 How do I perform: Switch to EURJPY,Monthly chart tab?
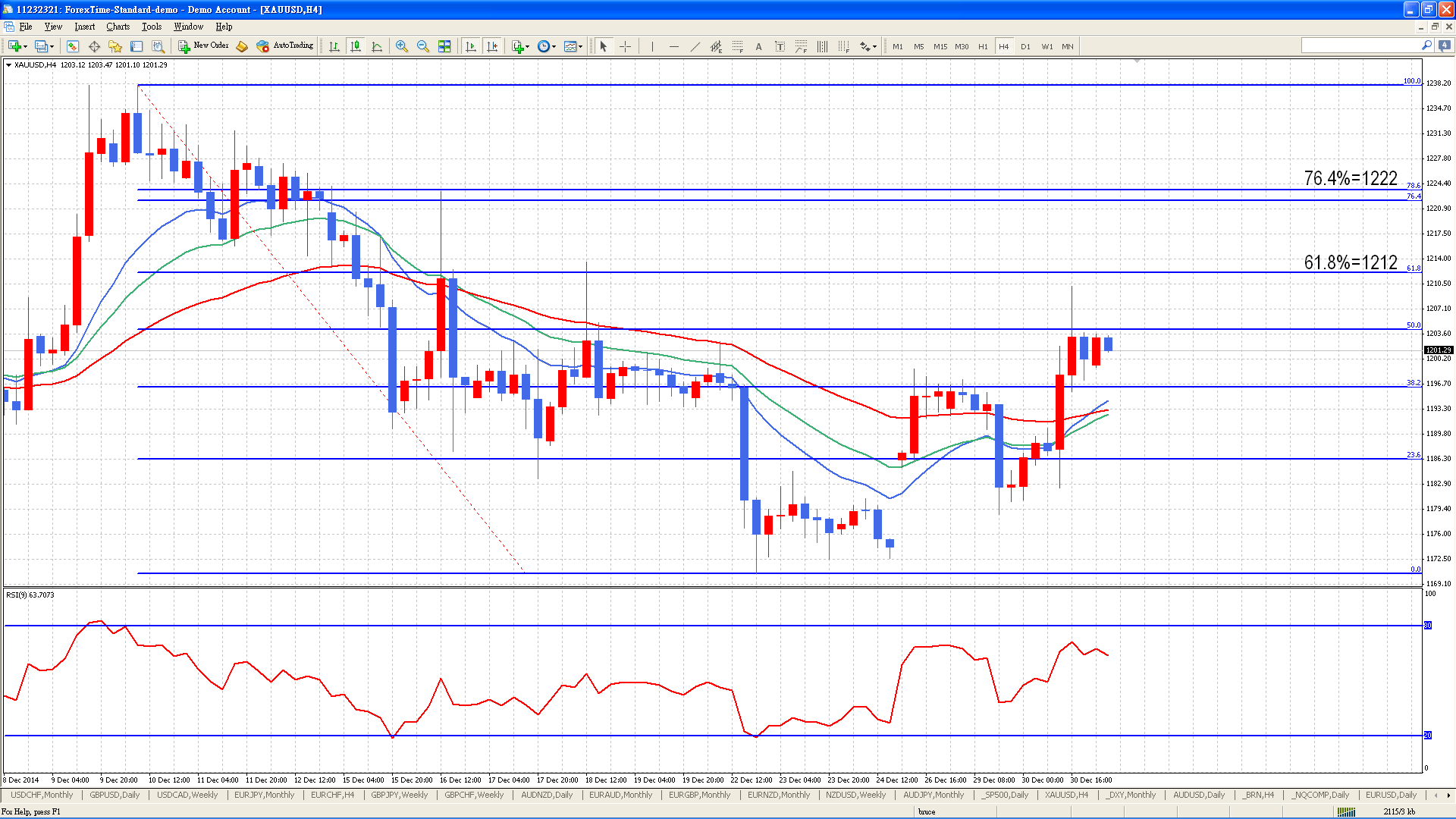tap(264, 795)
